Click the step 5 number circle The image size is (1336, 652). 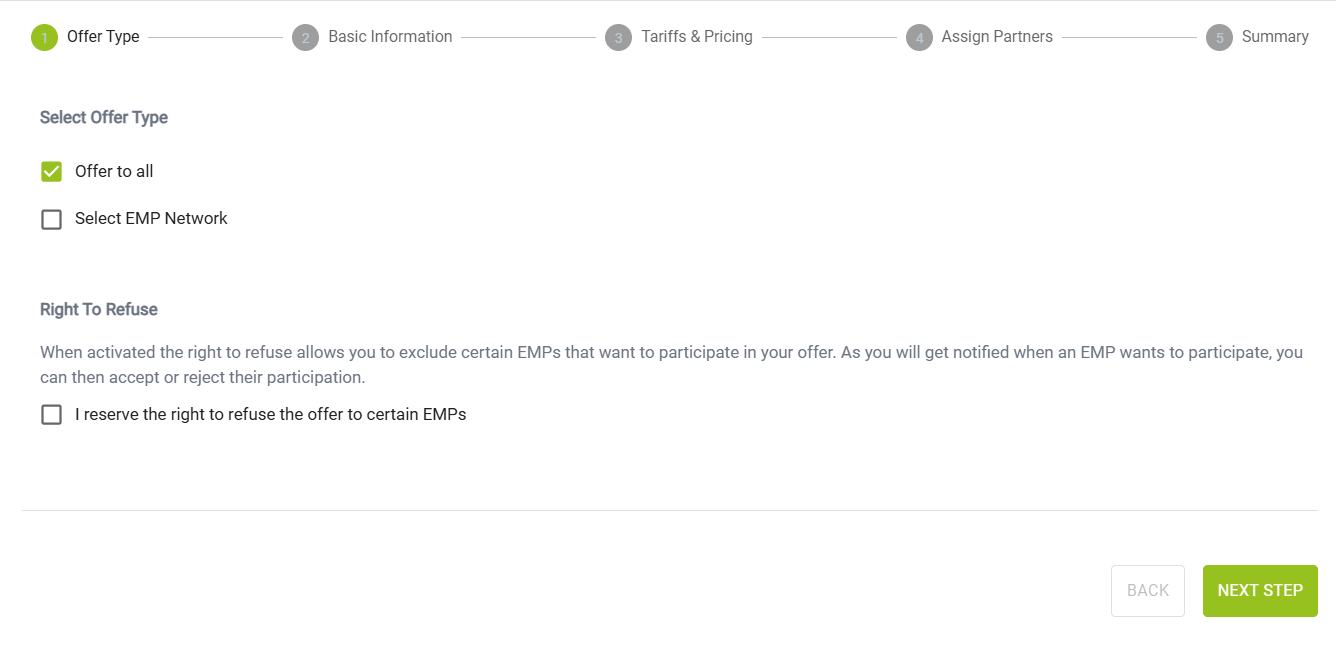point(1219,38)
